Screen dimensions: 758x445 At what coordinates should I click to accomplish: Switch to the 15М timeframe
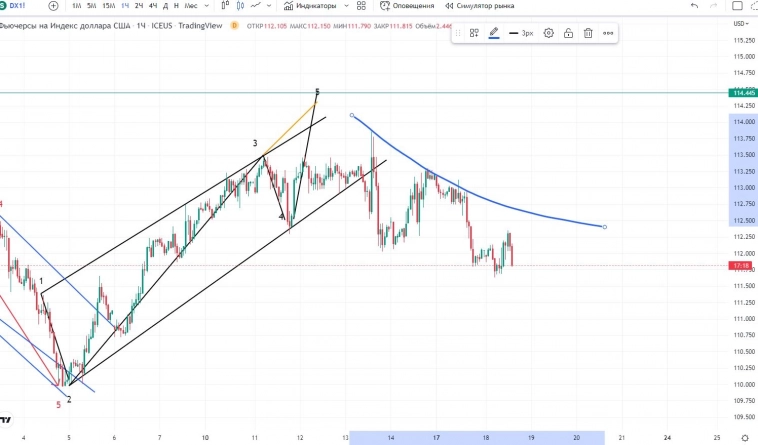pyautogui.click(x=109, y=6)
